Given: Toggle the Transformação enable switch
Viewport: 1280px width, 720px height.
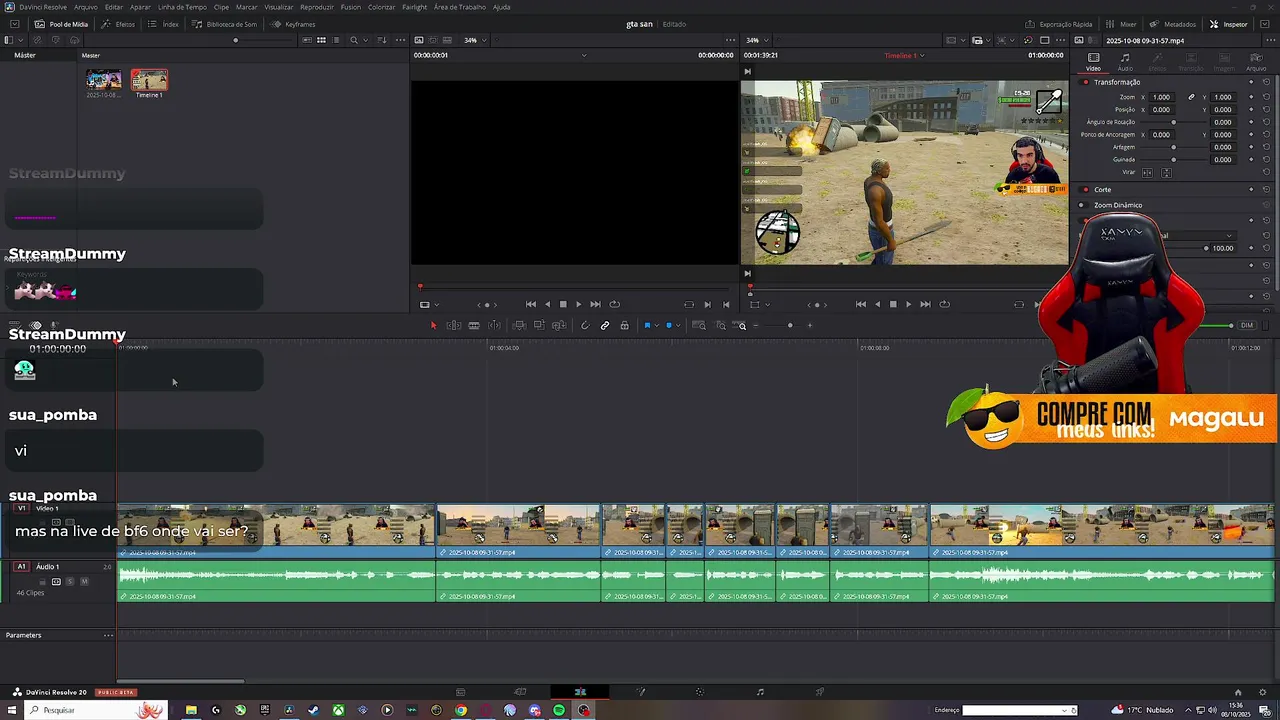Looking at the screenshot, I should point(1086,82).
